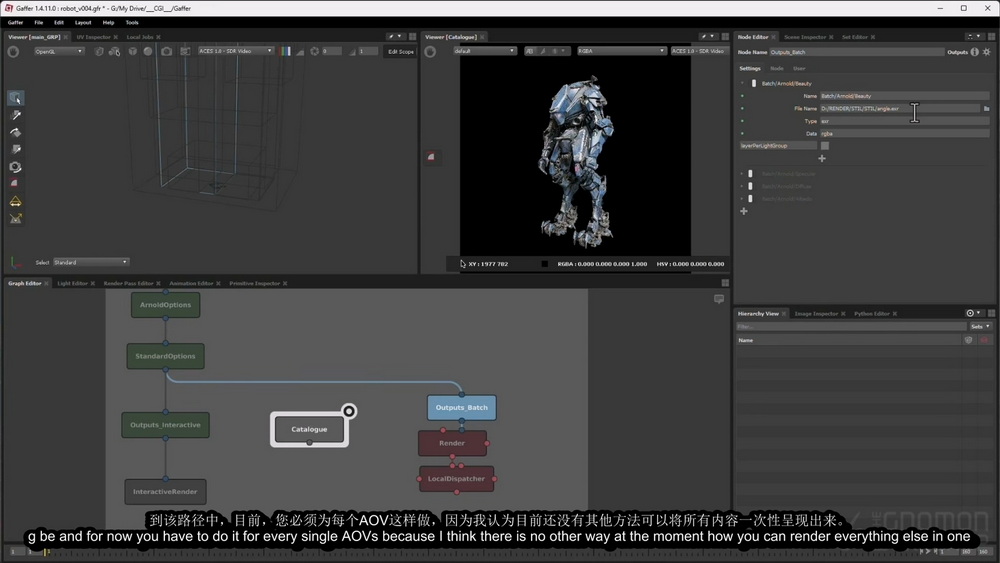The width and height of the screenshot is (1000, 563).
Task: Click the Hierarchy View Filter field
Action: coord(851,326)
